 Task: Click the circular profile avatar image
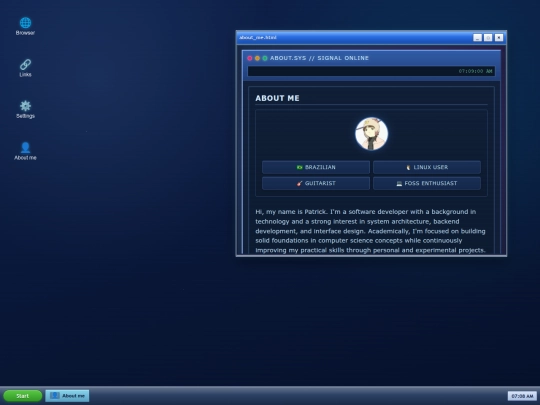[x=371, y=134]
